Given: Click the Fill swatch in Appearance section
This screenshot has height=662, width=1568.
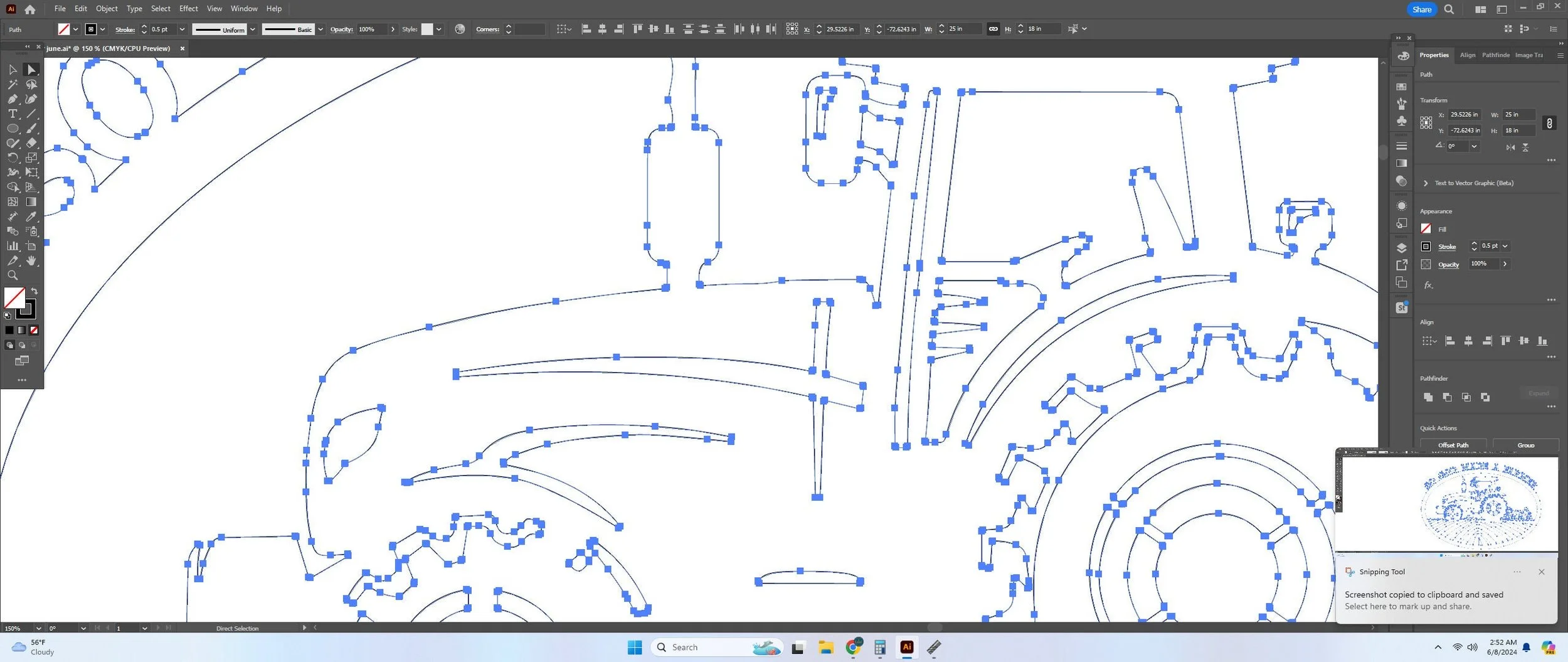Looking at the screenshot, I should pyautogui.click(x=1426, y=228).
